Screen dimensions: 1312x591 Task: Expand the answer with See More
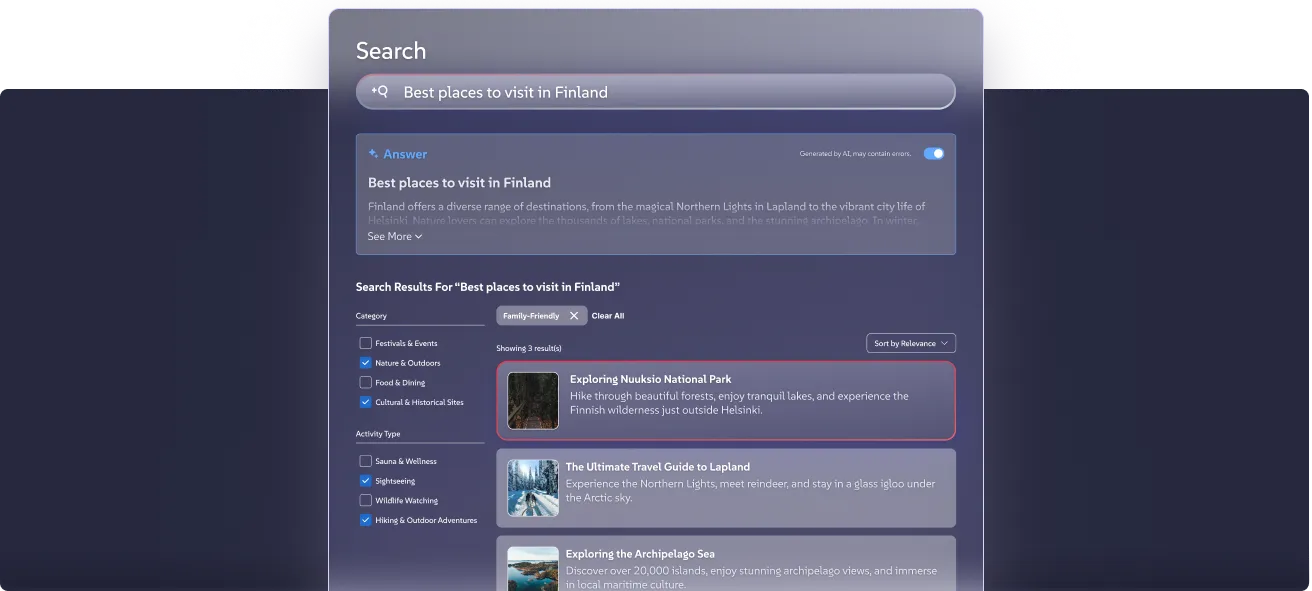(x=394, y=237)
